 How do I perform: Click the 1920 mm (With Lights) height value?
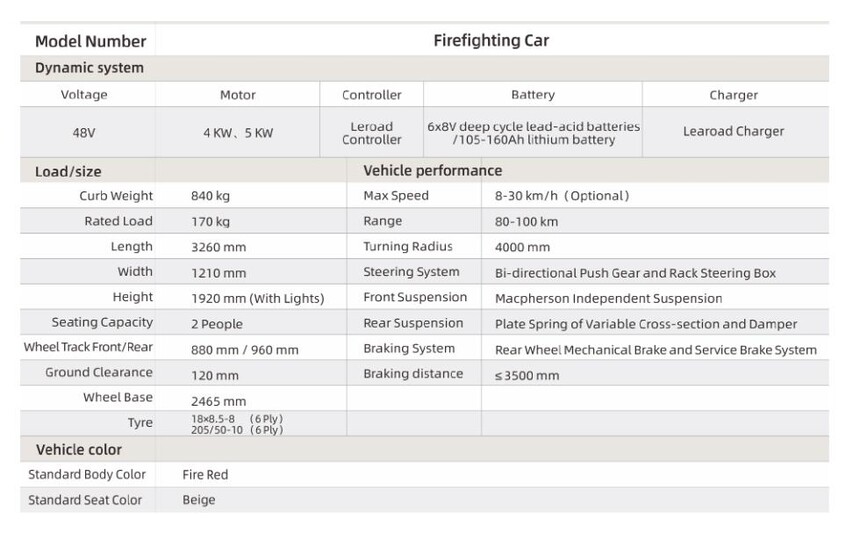[x=258, y=298]
